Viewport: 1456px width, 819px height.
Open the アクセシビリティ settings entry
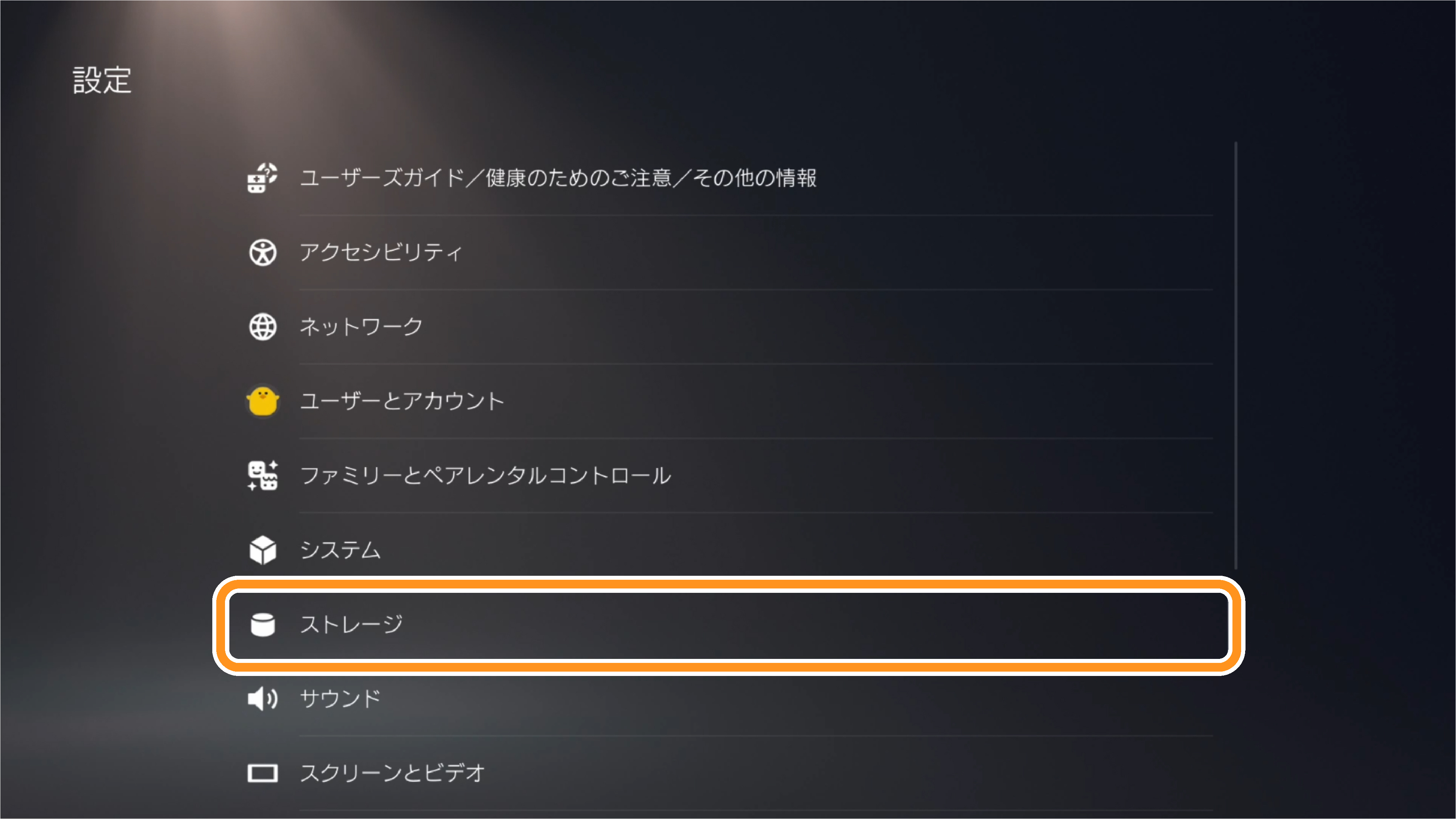pyautogui.click(x=729, y=252)
